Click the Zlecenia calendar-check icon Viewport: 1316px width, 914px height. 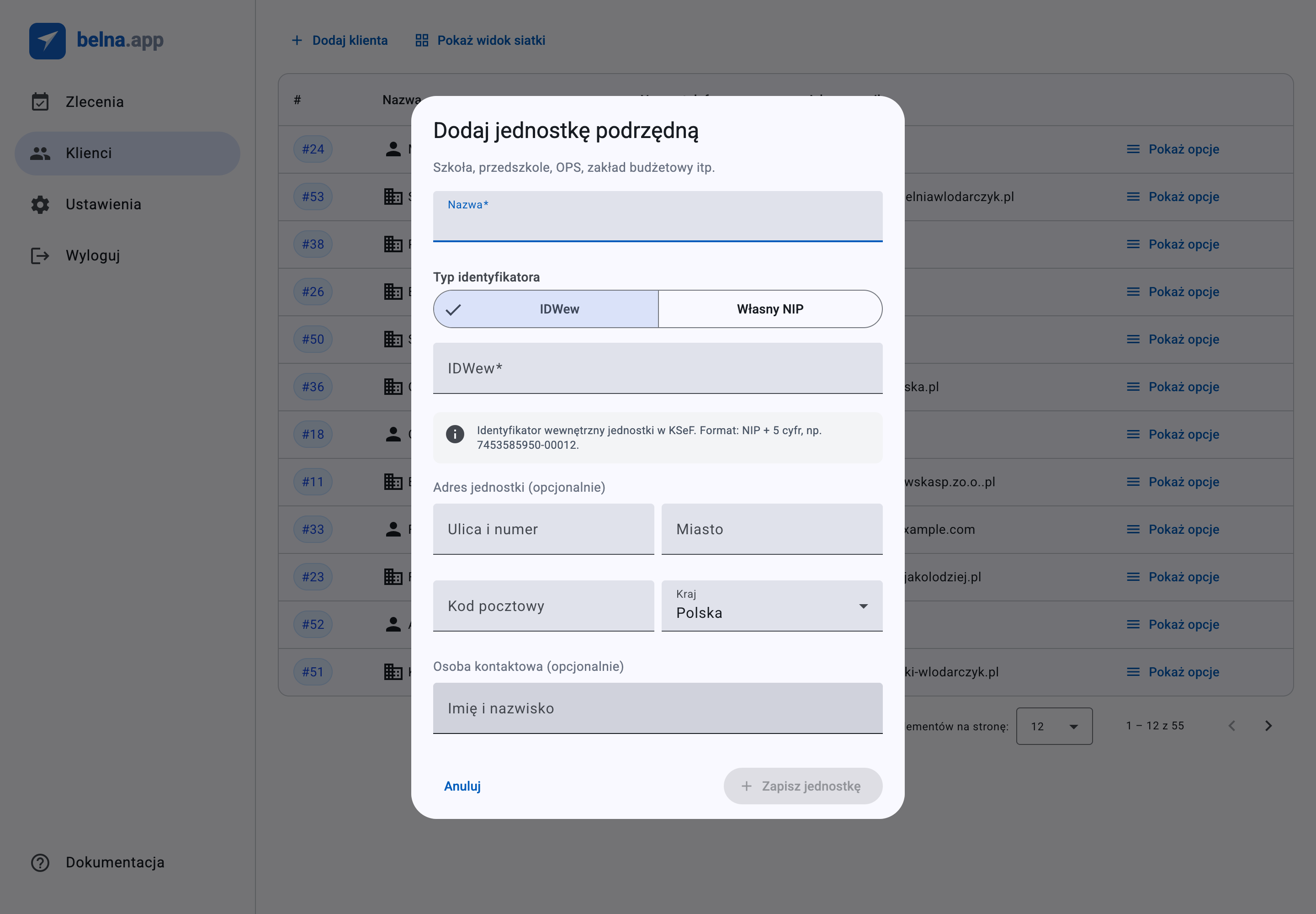tap(40, 102)
